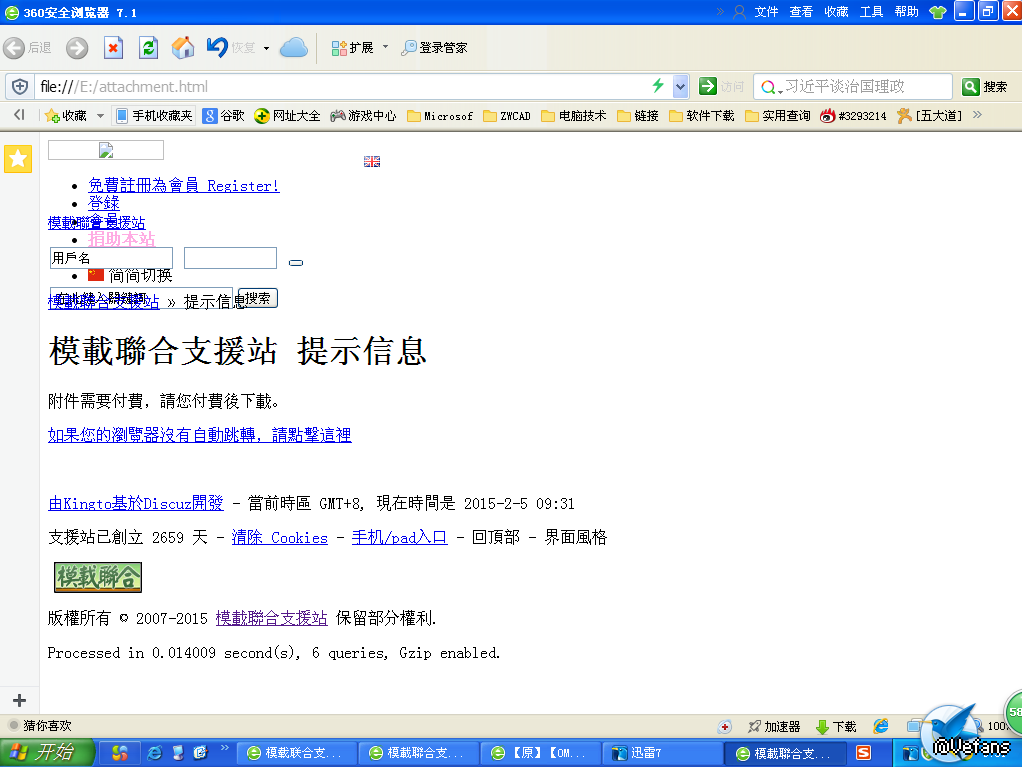Click the link 如果您的瀏覽器沒有自動跳轉

[199, 435]
